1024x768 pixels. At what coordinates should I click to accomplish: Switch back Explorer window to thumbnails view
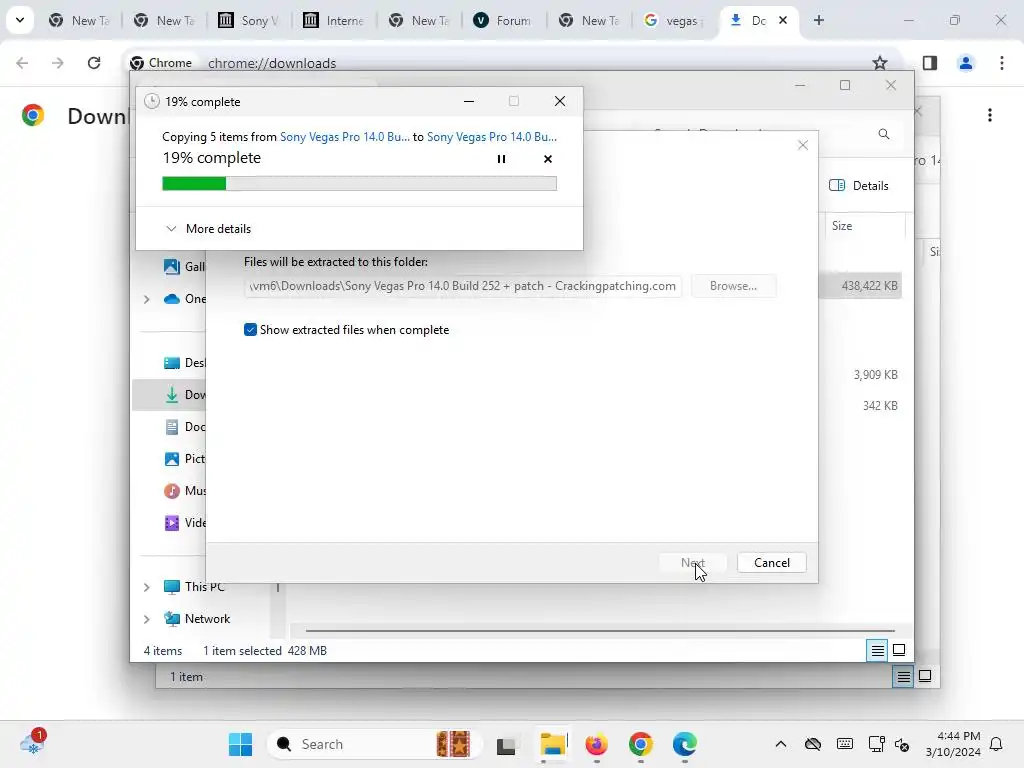pos(925,677)
